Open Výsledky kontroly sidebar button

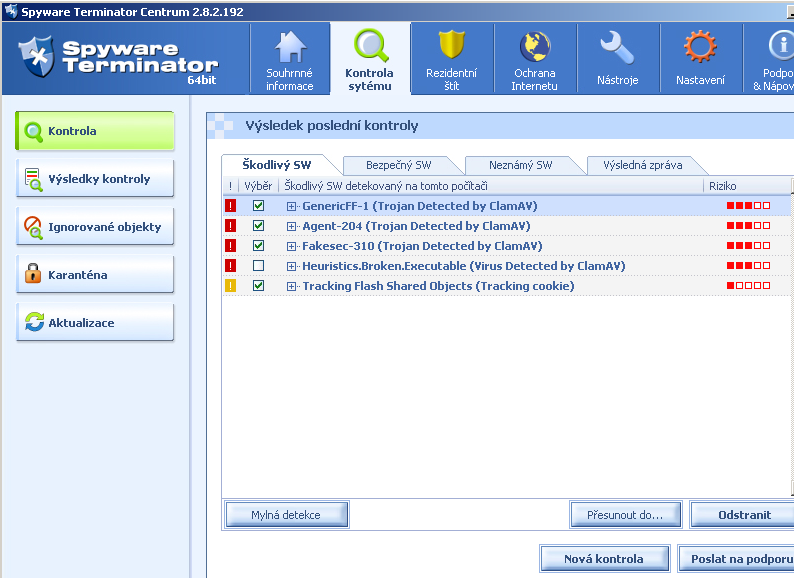point(95,179)
